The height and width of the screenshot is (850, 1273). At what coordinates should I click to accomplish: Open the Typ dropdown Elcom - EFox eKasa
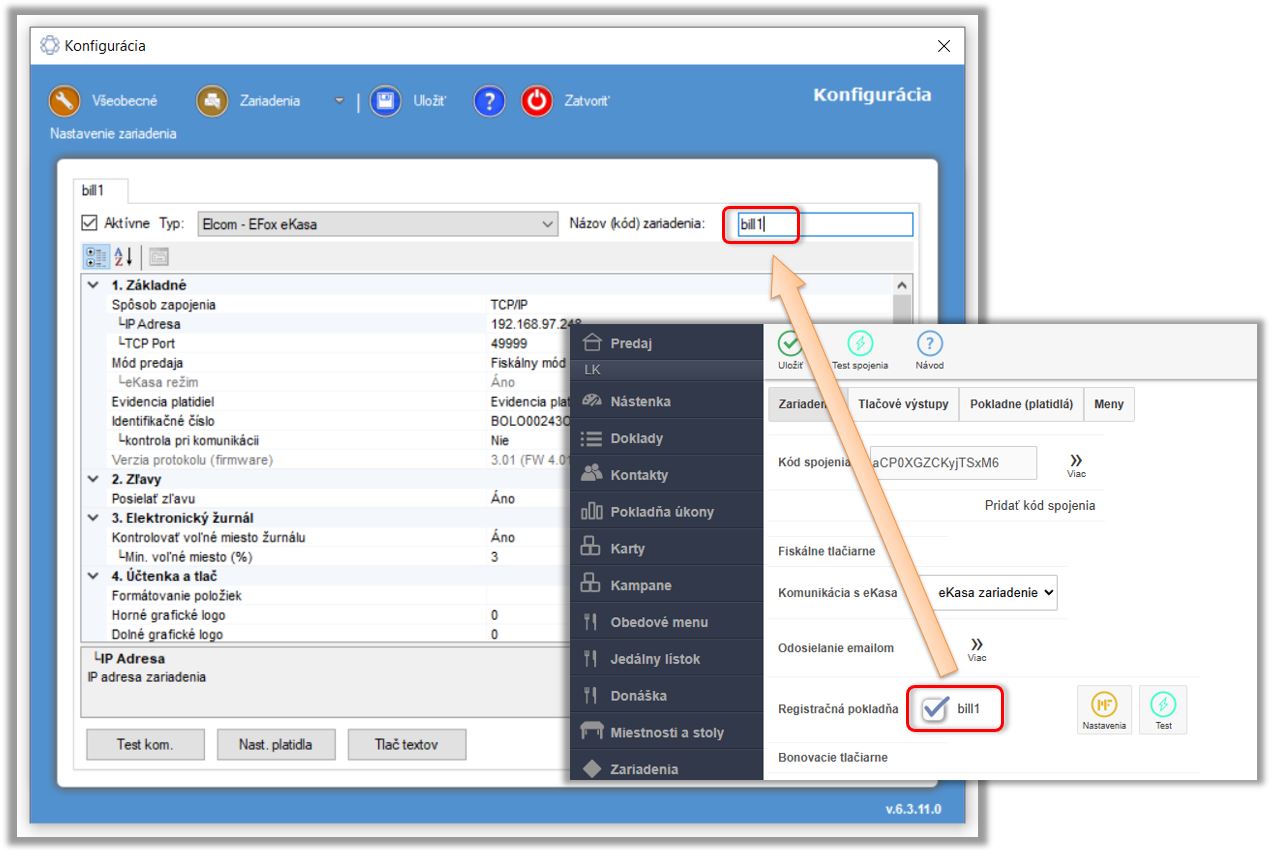pos(377,224)
